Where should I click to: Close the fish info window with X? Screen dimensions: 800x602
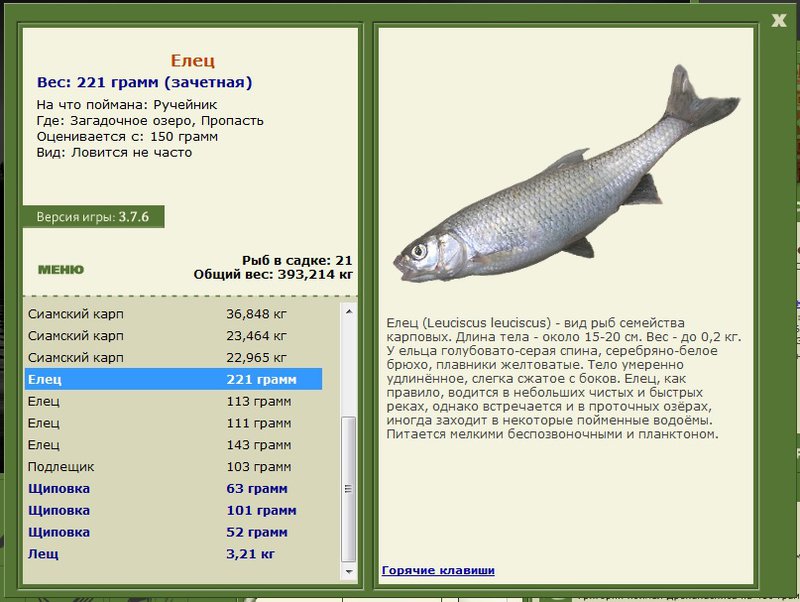779,20
